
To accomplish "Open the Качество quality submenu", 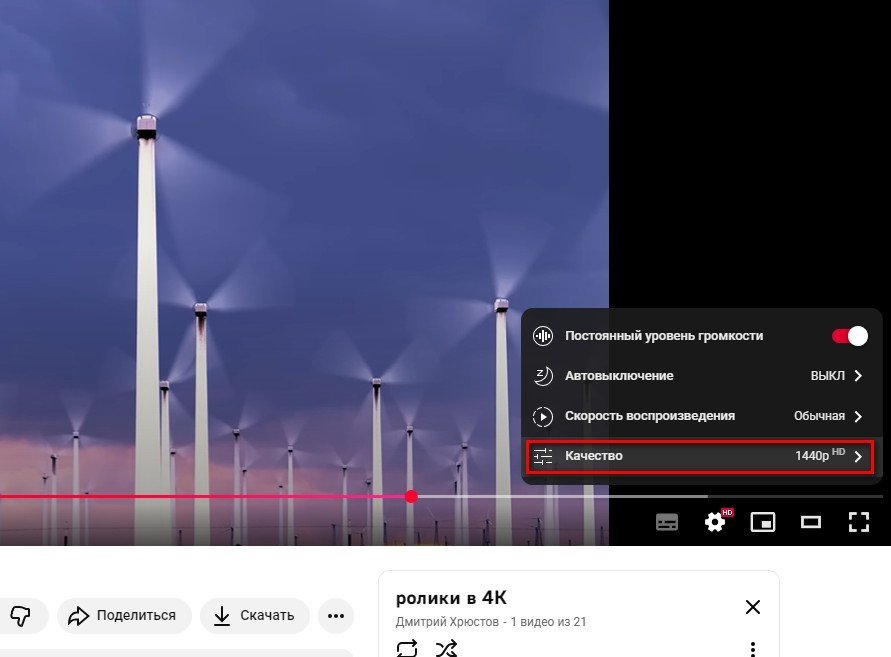I will [x=701, y=456].
